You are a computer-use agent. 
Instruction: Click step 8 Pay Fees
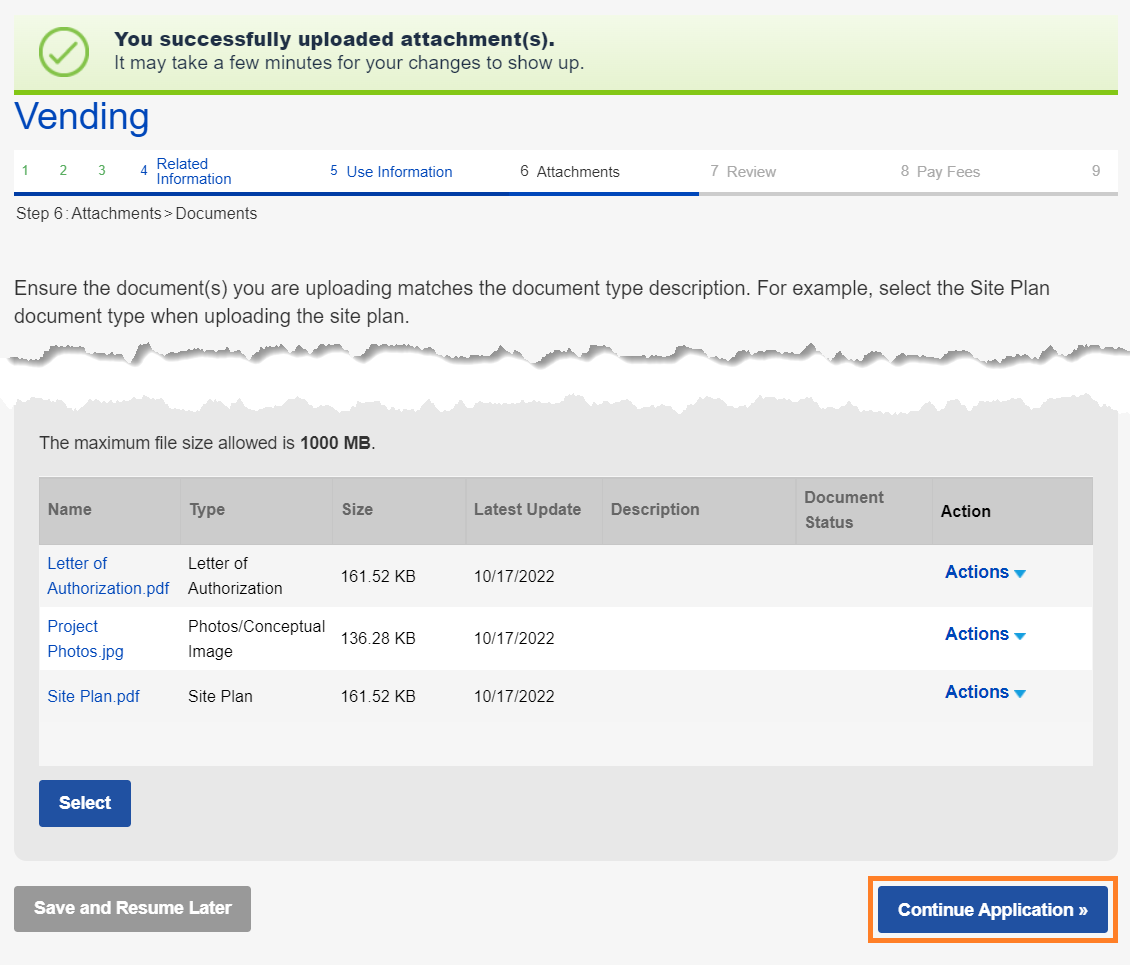point(940,172)
